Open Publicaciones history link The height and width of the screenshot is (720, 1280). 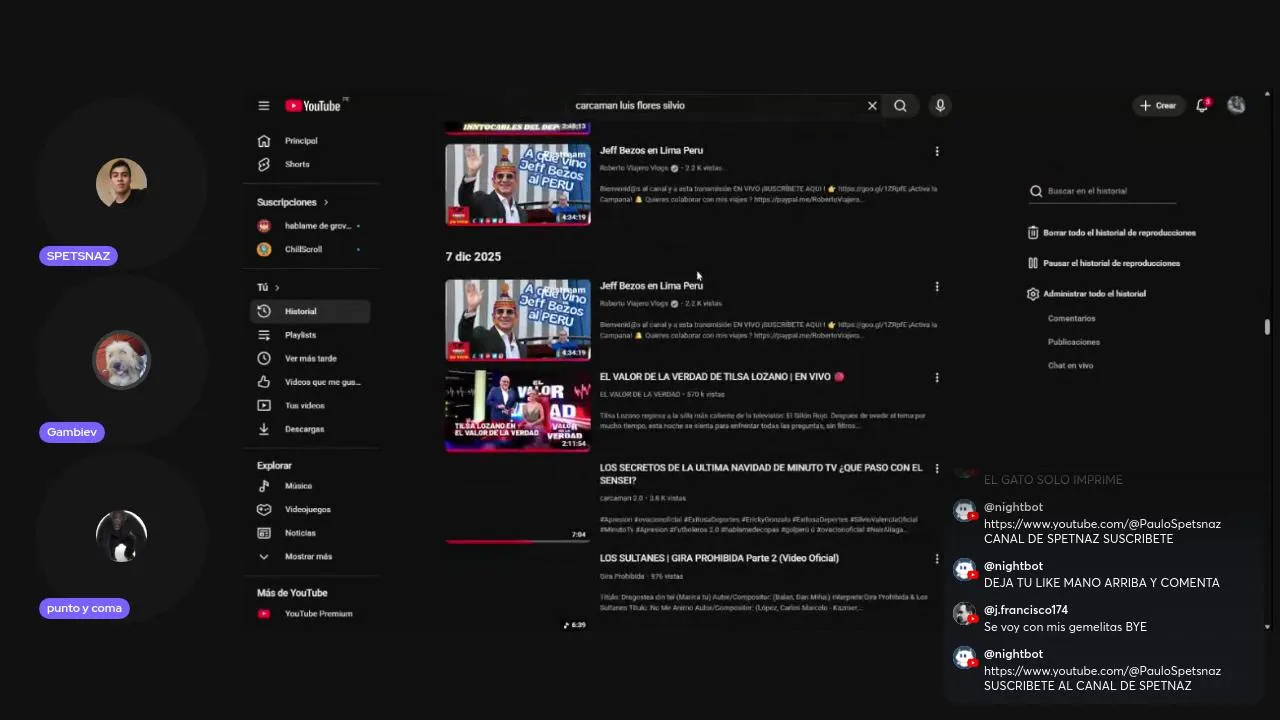(1074, 342)
